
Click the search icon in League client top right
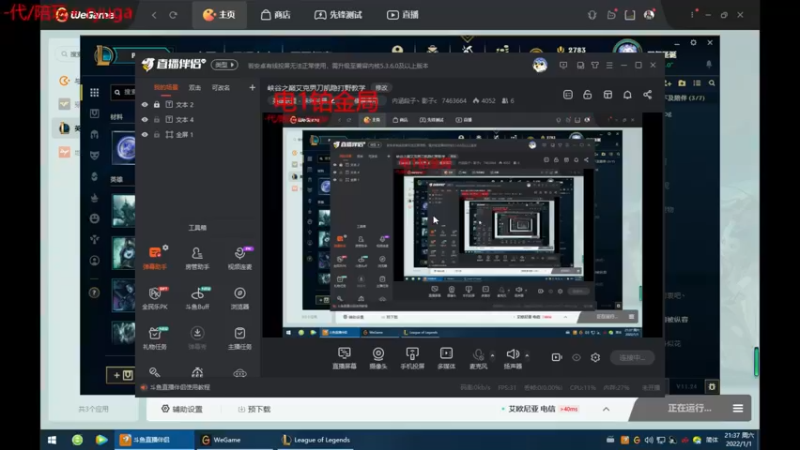click(712, 83)
